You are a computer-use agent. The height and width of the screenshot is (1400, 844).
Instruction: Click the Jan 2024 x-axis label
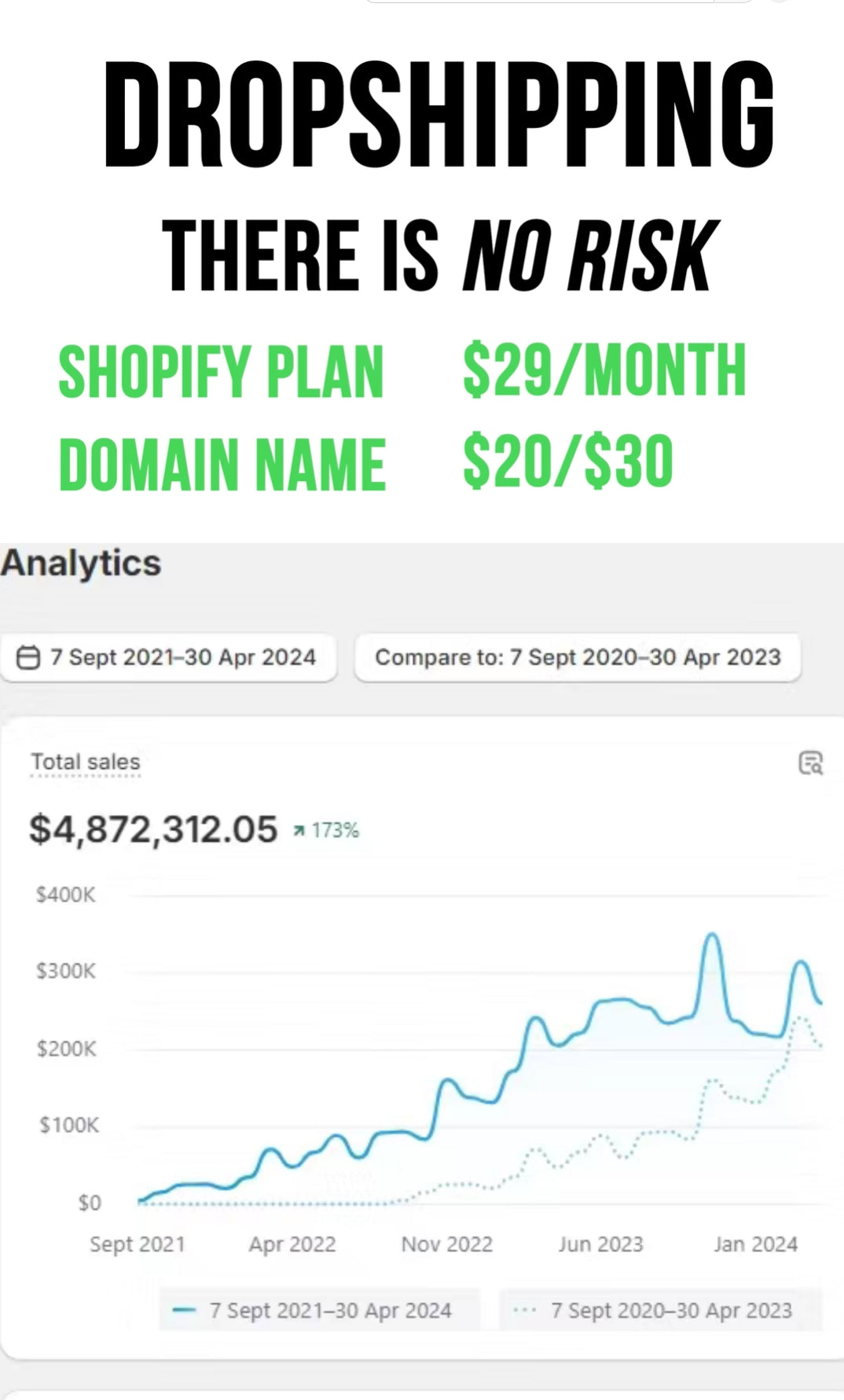(755, 1244)
